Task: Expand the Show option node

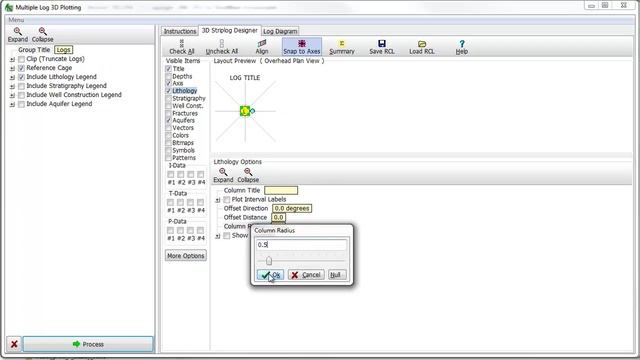Action: (218, 236)
